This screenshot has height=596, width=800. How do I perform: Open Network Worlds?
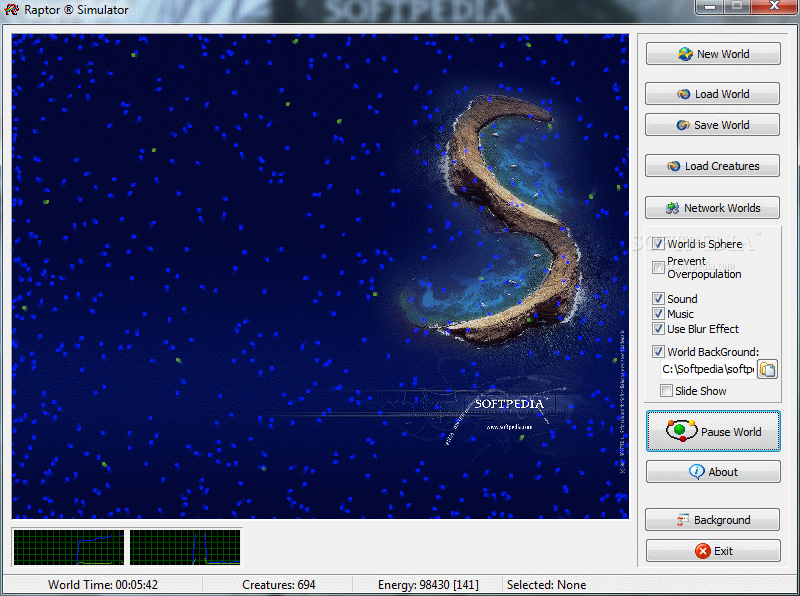[712, 208]
